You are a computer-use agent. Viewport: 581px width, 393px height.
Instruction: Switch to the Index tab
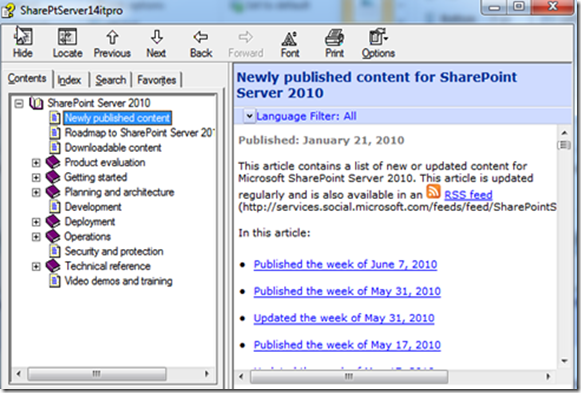(69, 80)
